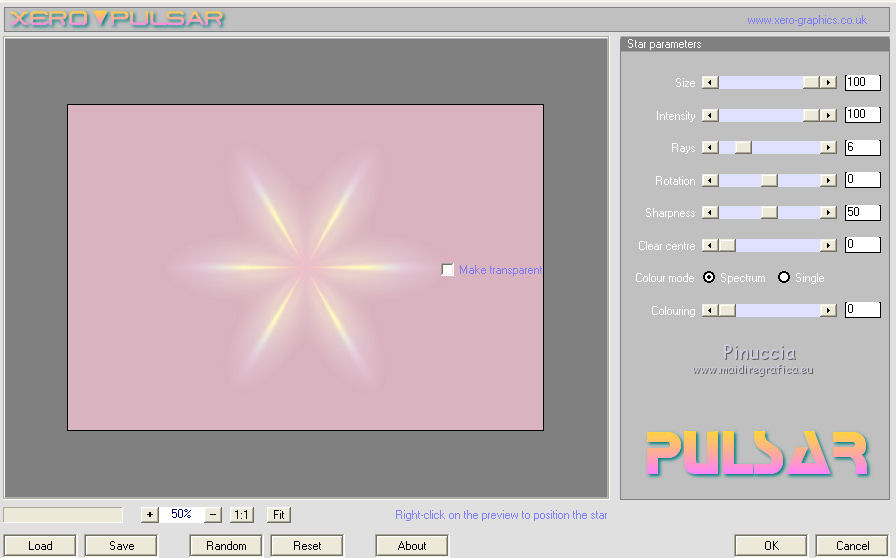Increase Colouring with right arrow
Screen dimensions: 896x558
(828, 310)
